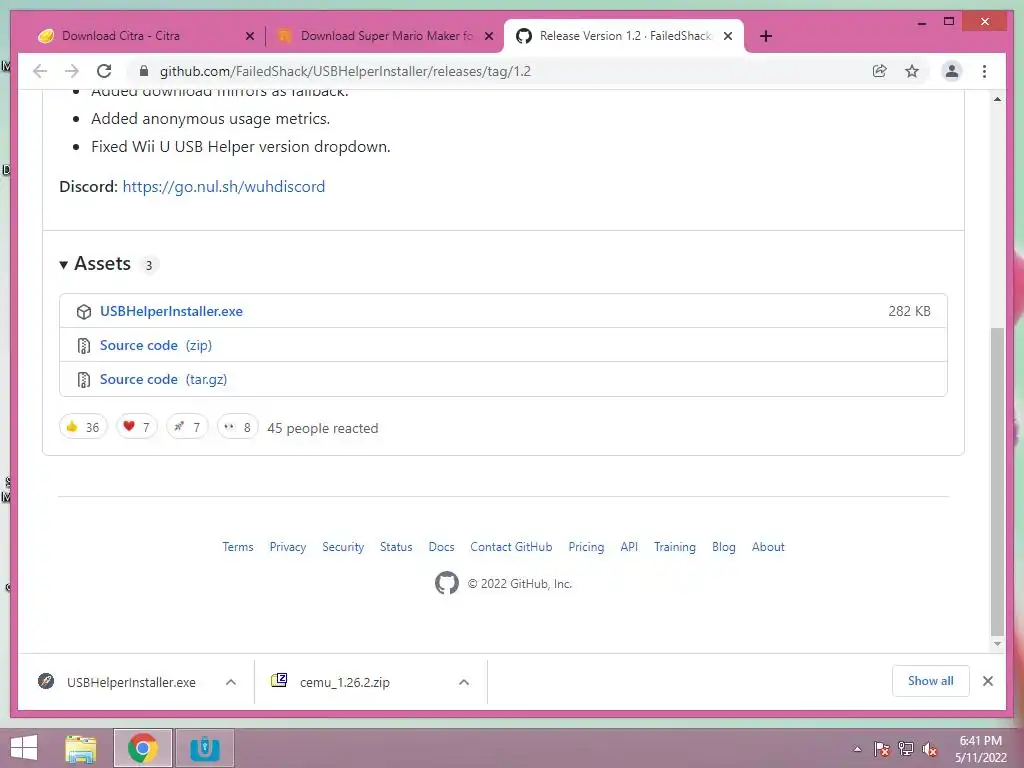View site info via the padlock icon
This screenshot has width=1024, height=768.
pyautogui.click(x=144, y=71)
